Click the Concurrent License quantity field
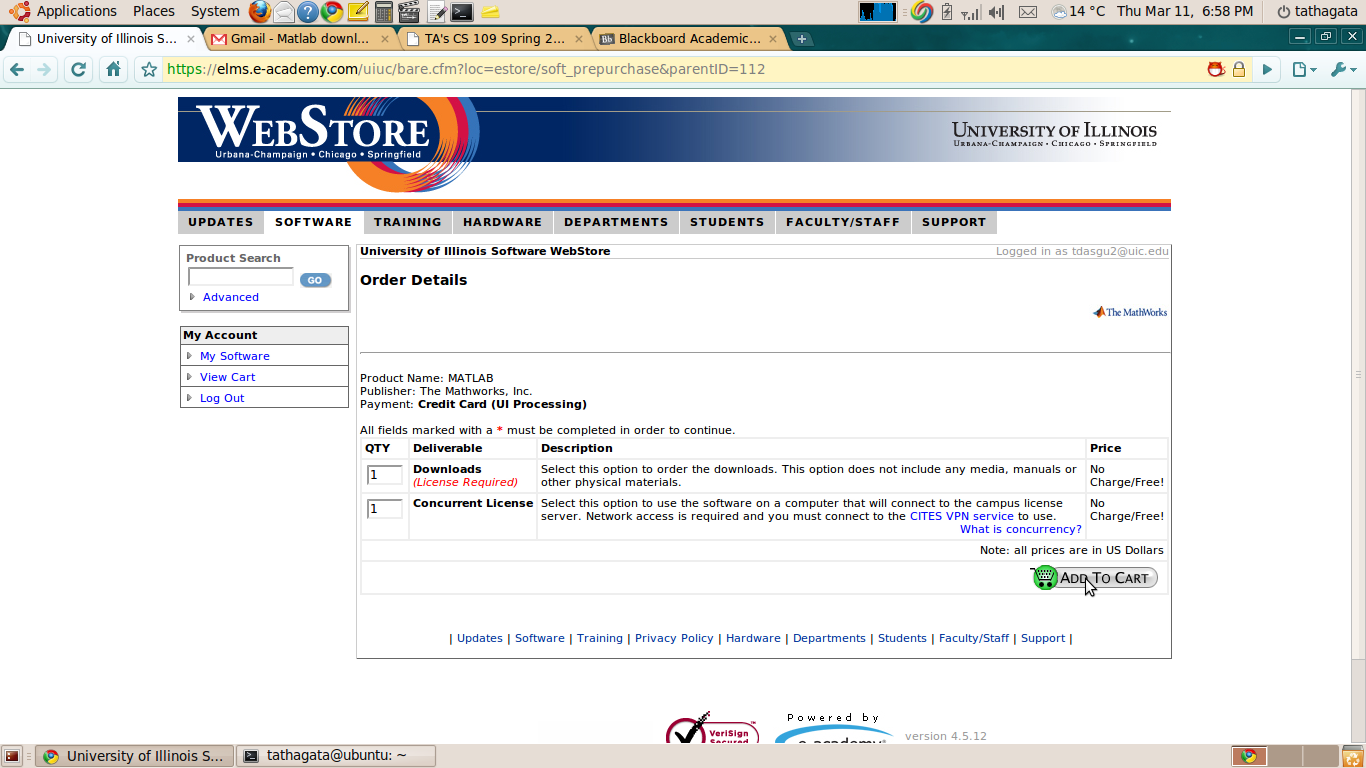The image size is (1366, 768). (x=385, y=509)
